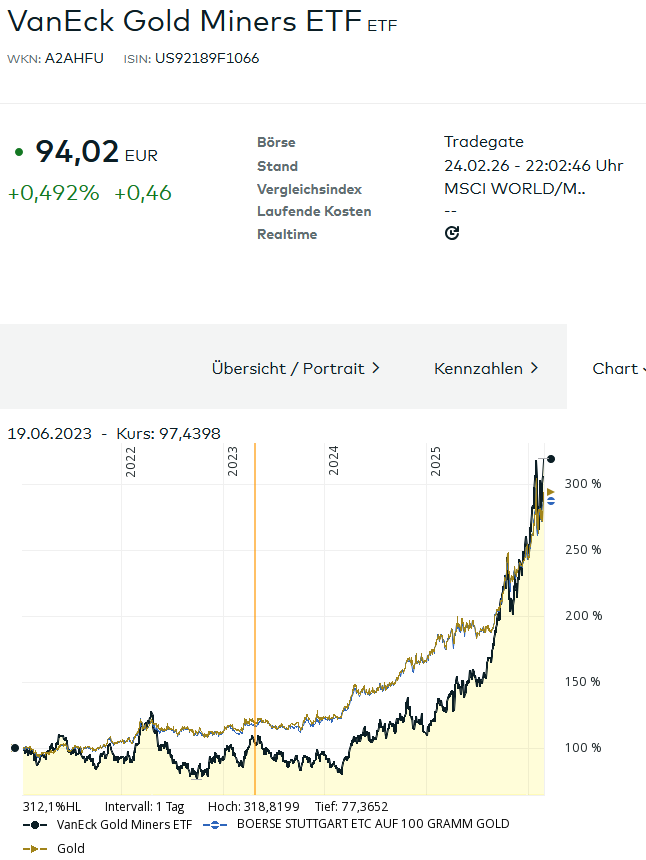The width and height of the screenshot is (646, 860).
Task: Click the 2024 year gridline label
Action: 333,461
